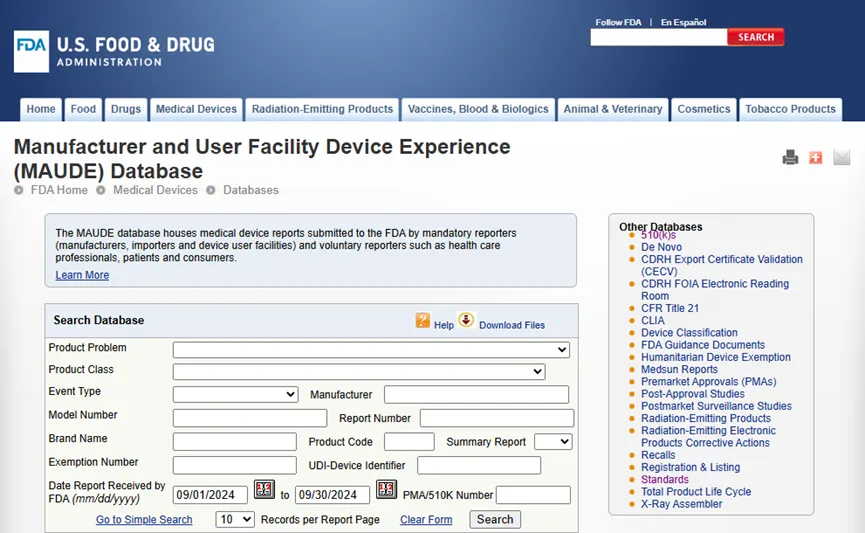Open the Radiation-Emitting Products tab
Viewport: 865px width, 533px height.
[323, 109]
